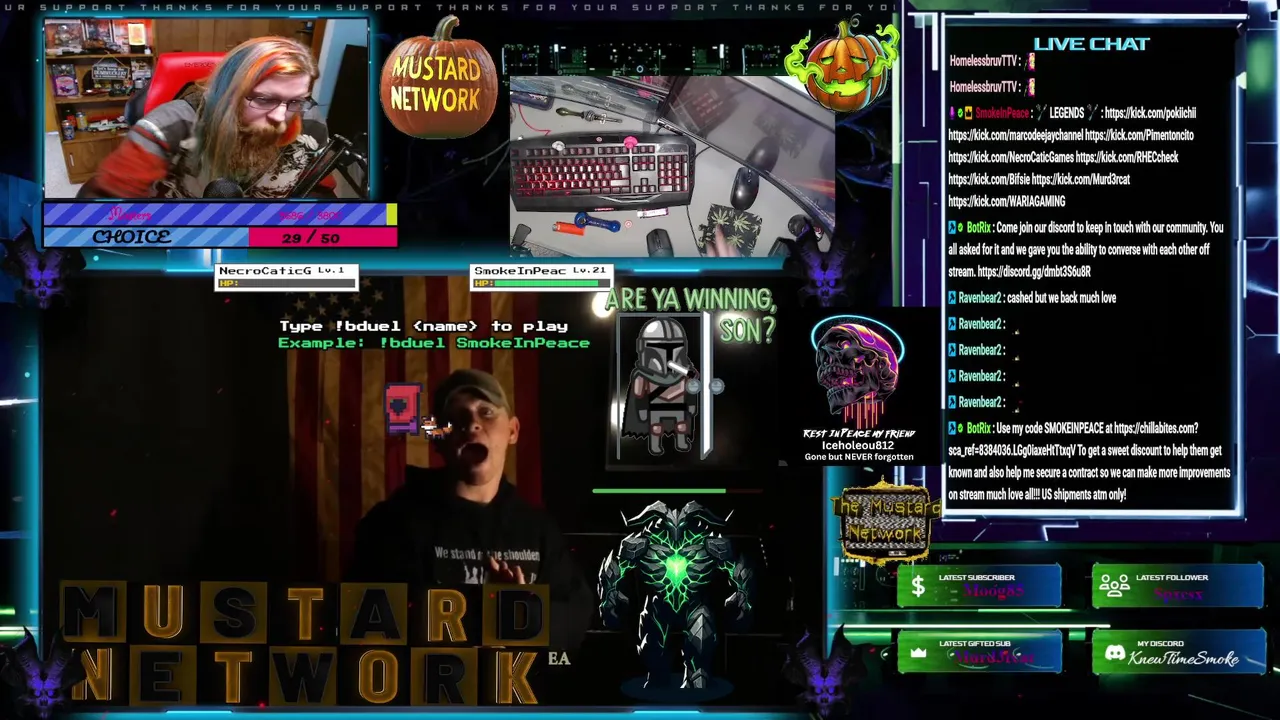The width and height of the screenshot is (1280, 720).
Task: Open the kick.com/Murd3rcat link
Action: click(1081, 179)
